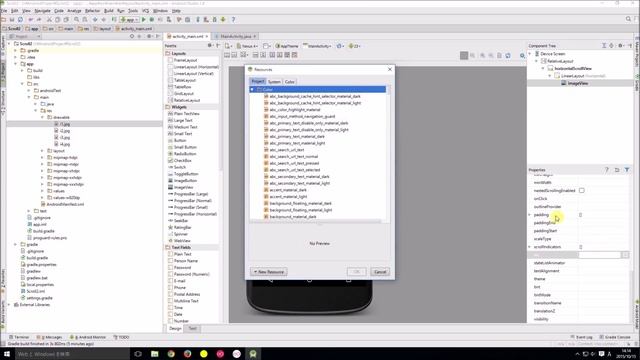Click the scroll-from-source target icon in Project panel
The width and height of the screenshot is (640, 360).
(x=132, y=36)
